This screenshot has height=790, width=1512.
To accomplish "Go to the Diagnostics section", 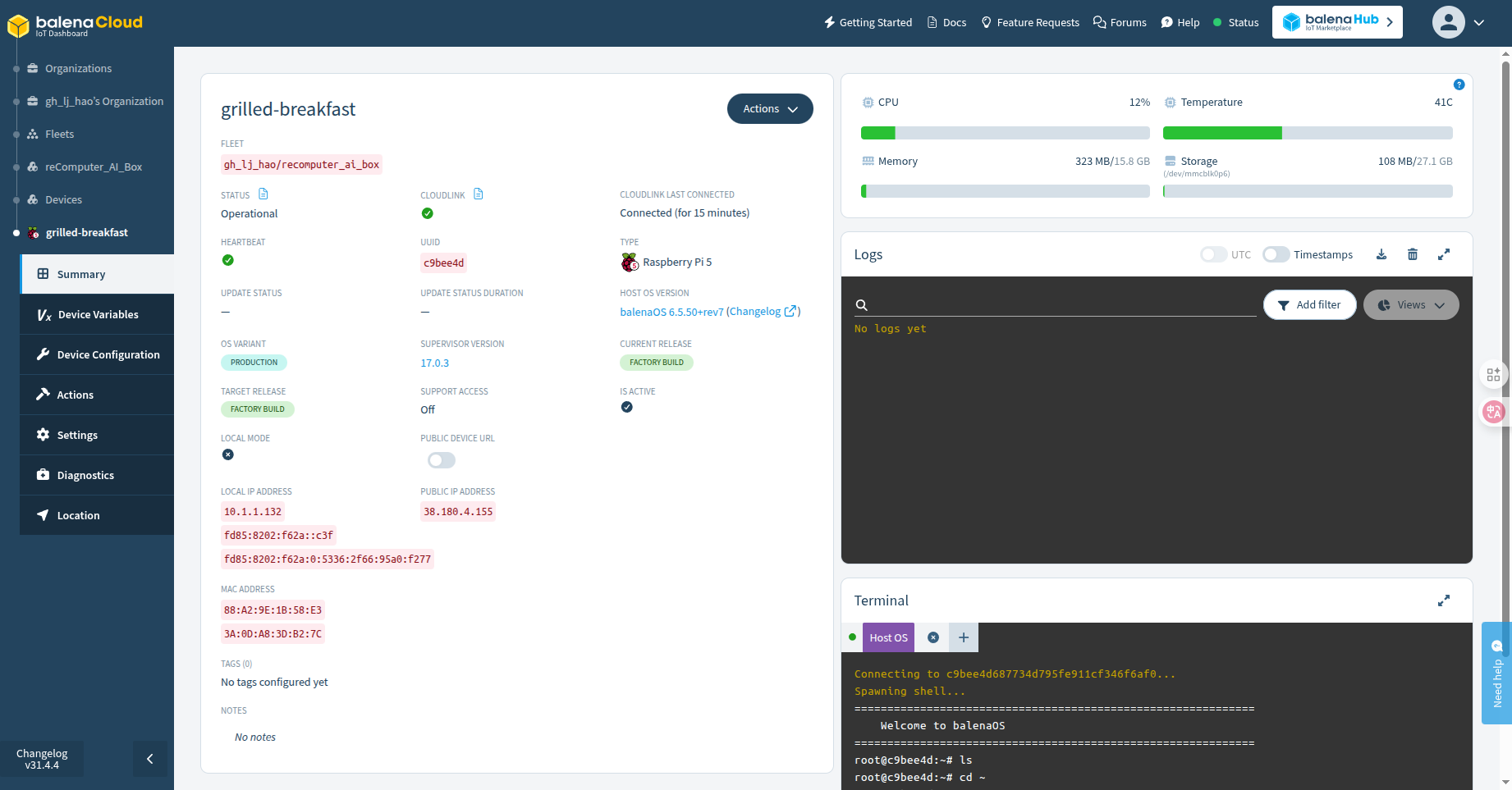I will tap(85, 475).
